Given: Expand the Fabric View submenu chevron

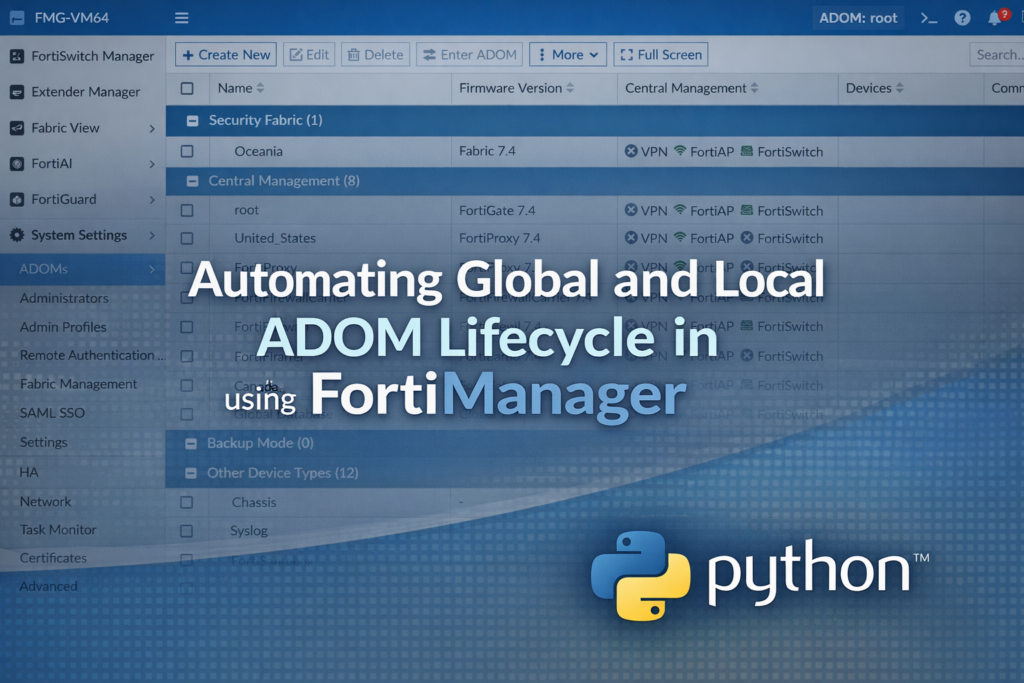Looking at the screenshot, I should point(152,129).
